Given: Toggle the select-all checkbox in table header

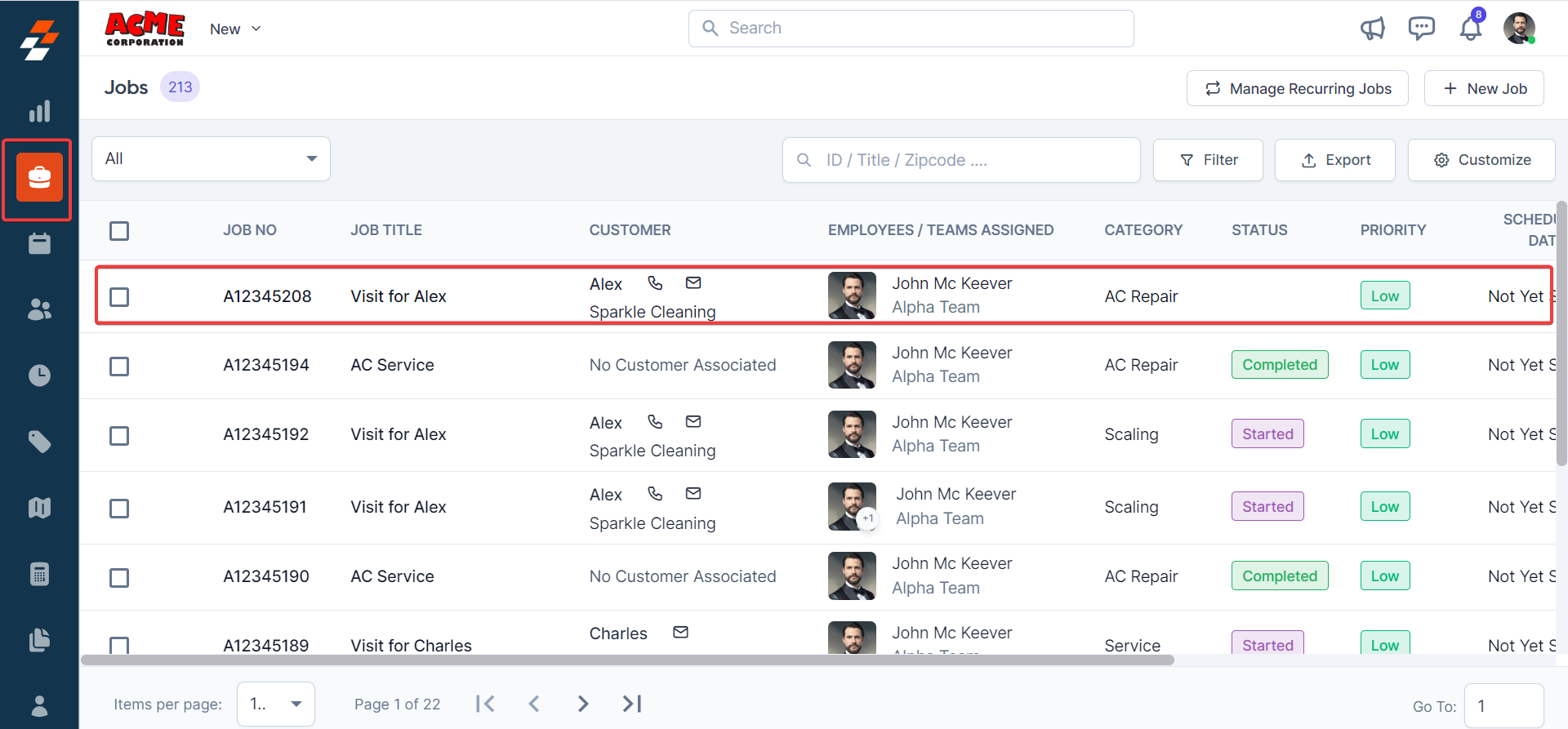Looking at the screenshot, I should click(119, 231).
